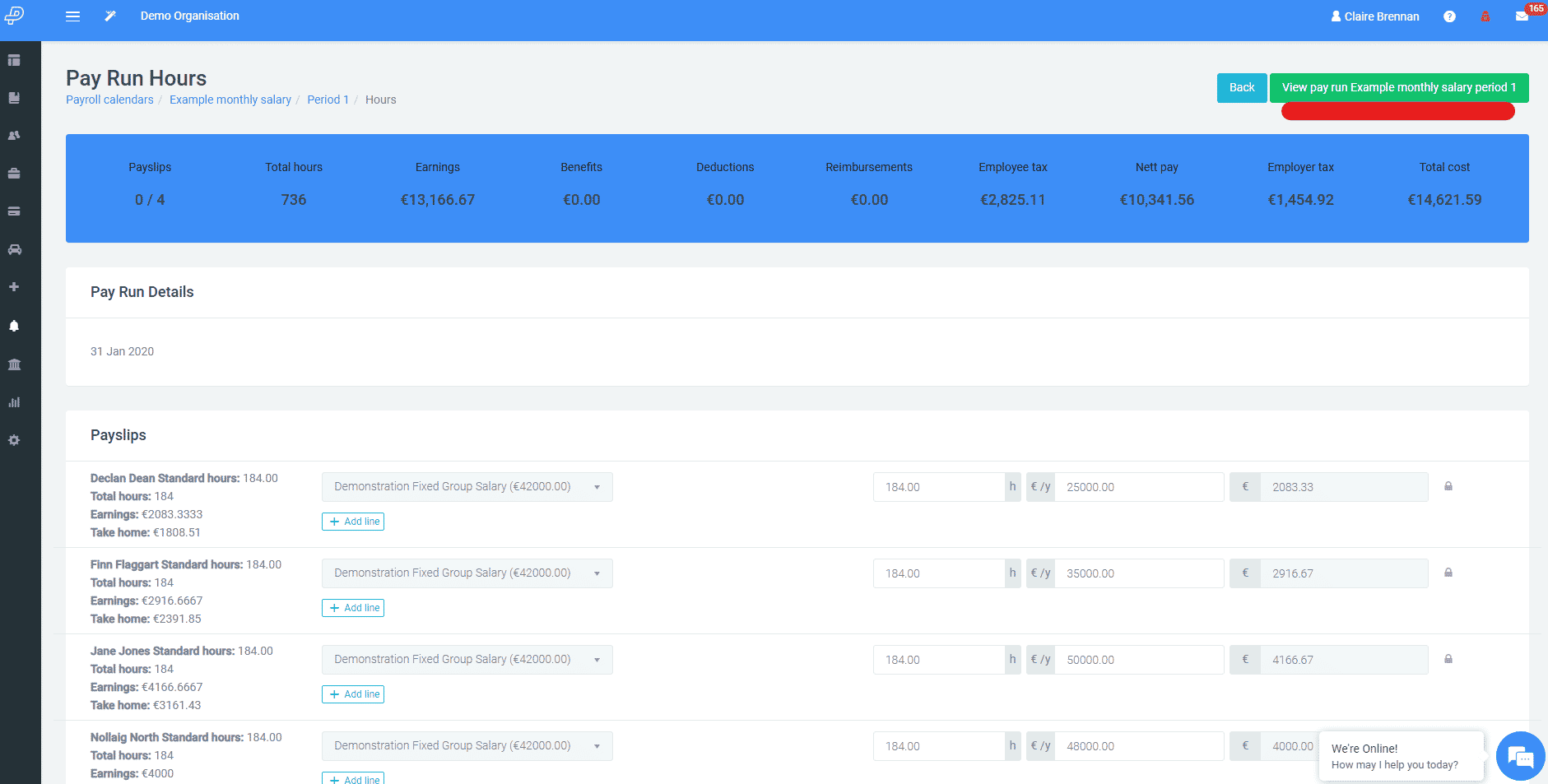
Task: Open the Reports (book) icon in the sidebar
Action: pyautogui.click(x=14, y=97)
